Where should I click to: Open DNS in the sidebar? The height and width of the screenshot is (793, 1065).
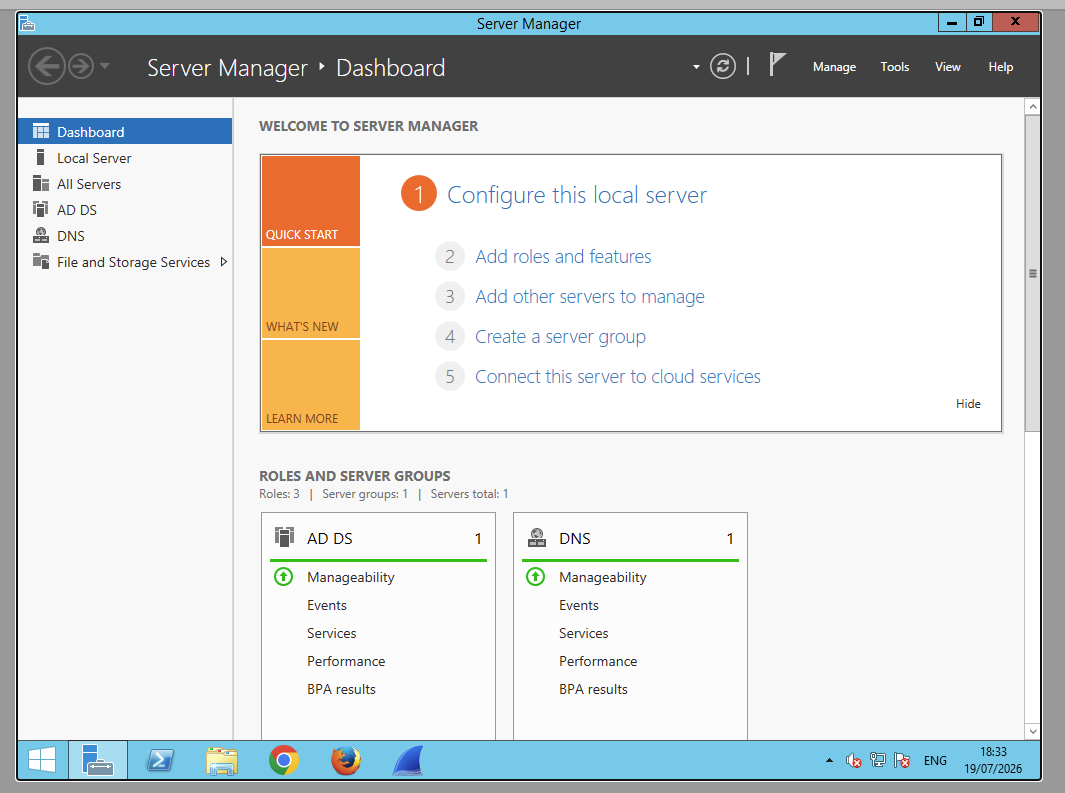125,236
